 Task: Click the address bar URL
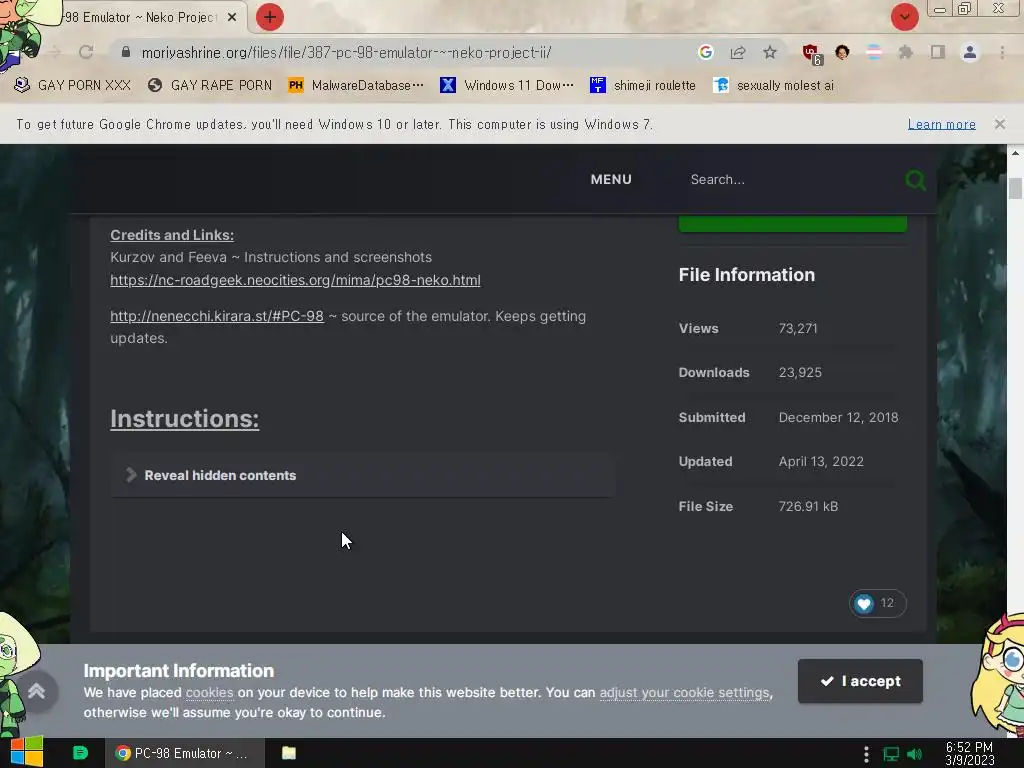point(346,52)
